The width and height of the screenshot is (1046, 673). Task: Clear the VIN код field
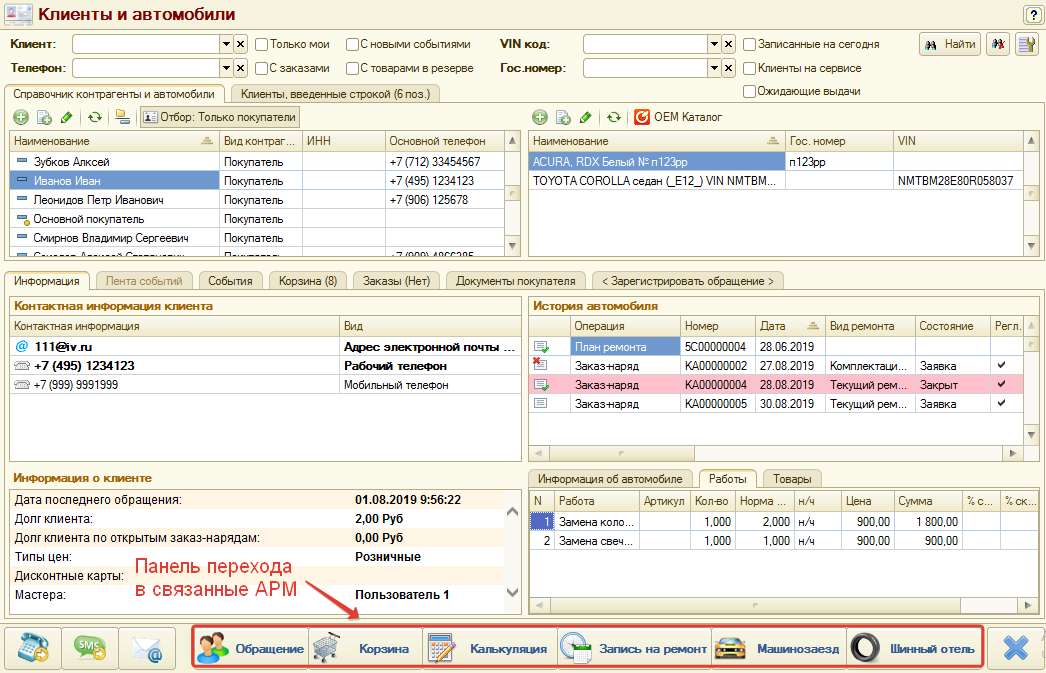click(x=728, y=44)
